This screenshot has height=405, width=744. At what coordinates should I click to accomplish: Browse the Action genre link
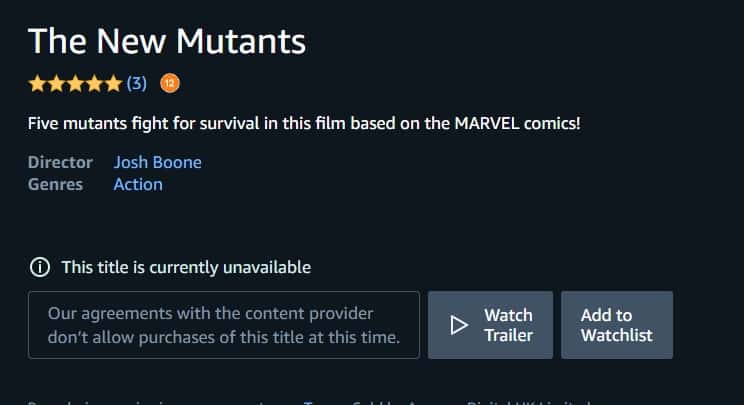coord(138,184)
